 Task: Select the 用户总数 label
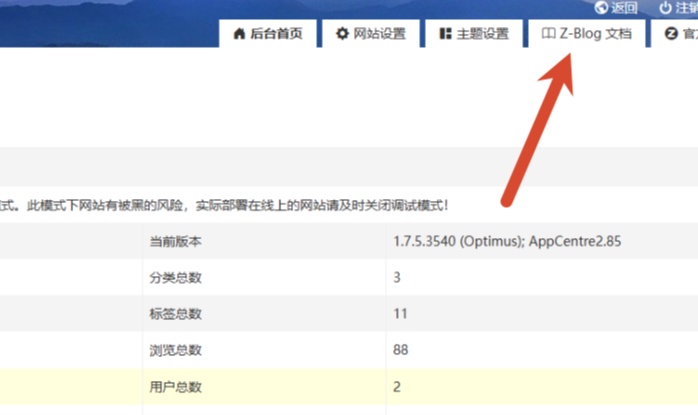click(x=175, y=387)
